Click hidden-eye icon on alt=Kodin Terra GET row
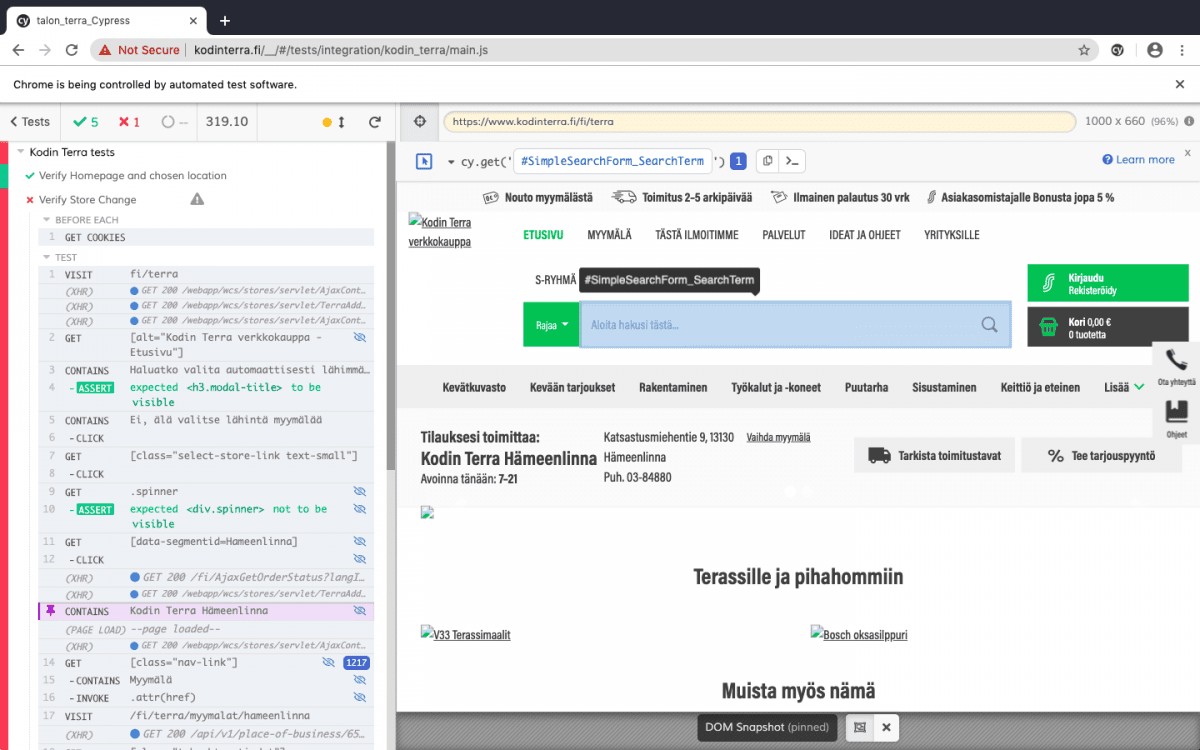Screen dimensions: 1200x750 tap(360, 339)
